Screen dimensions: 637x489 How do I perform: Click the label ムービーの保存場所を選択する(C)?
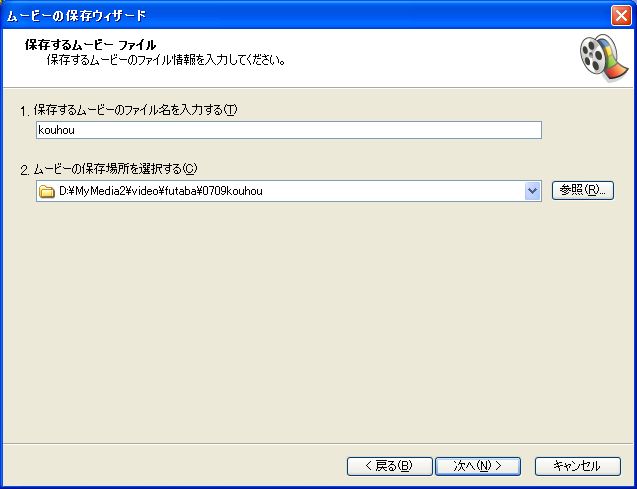(115, 169)
